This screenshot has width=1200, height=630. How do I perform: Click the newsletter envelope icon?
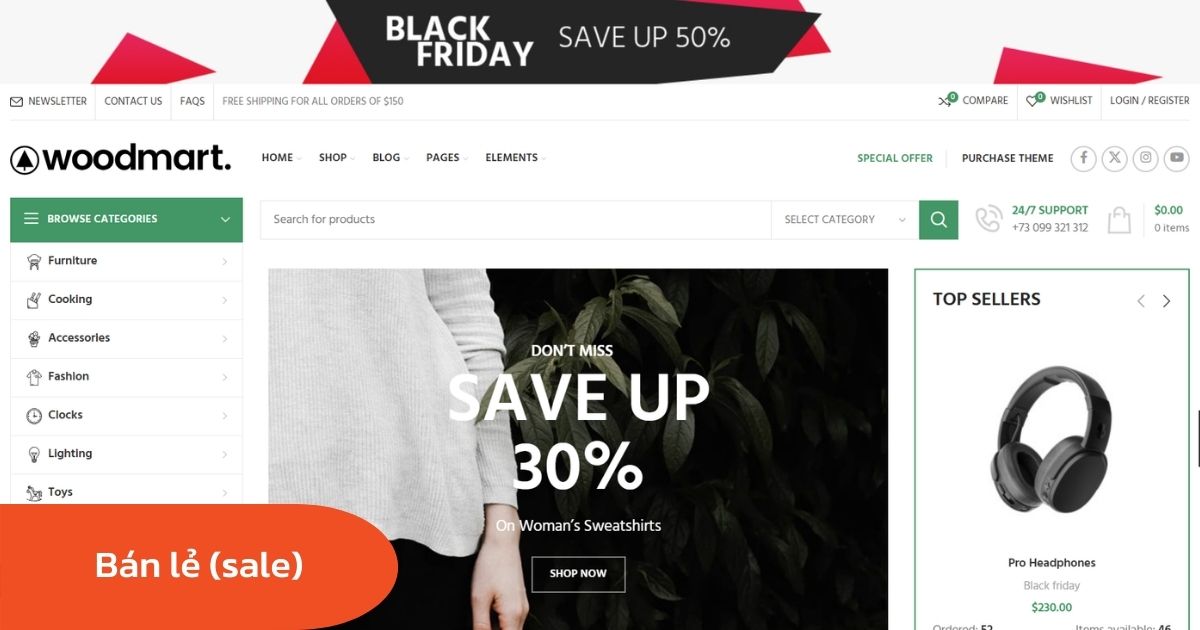click(x=16, y=102)
